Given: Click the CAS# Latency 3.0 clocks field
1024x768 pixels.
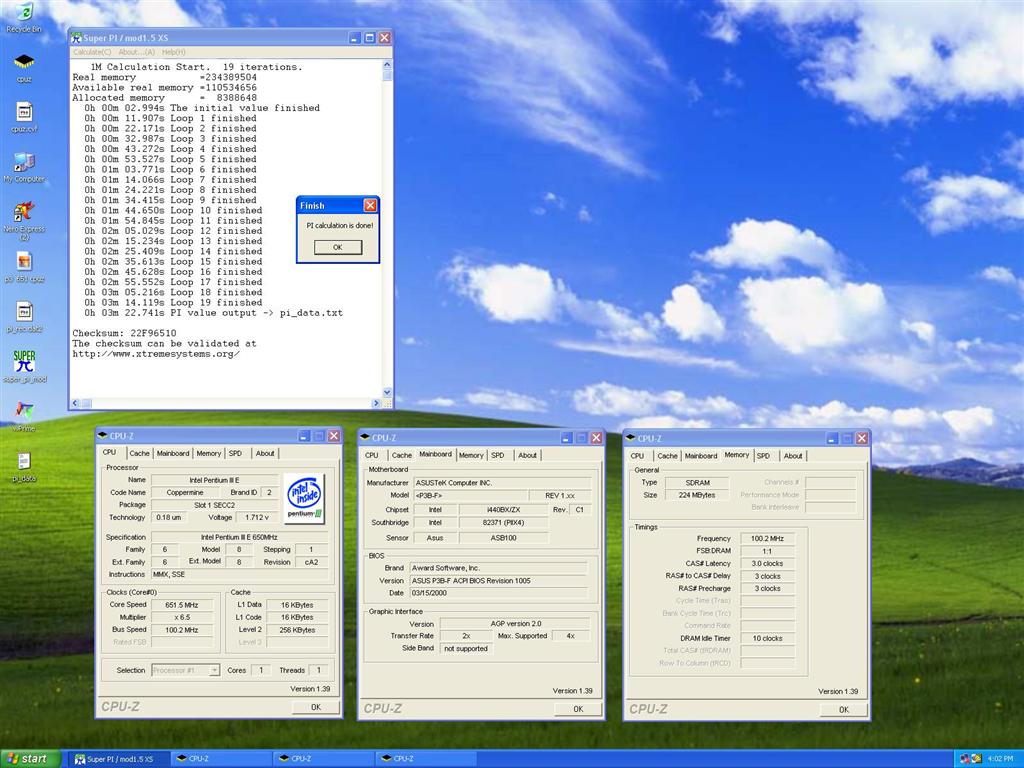Looking at the screenshot, I should tap(767, 564).
